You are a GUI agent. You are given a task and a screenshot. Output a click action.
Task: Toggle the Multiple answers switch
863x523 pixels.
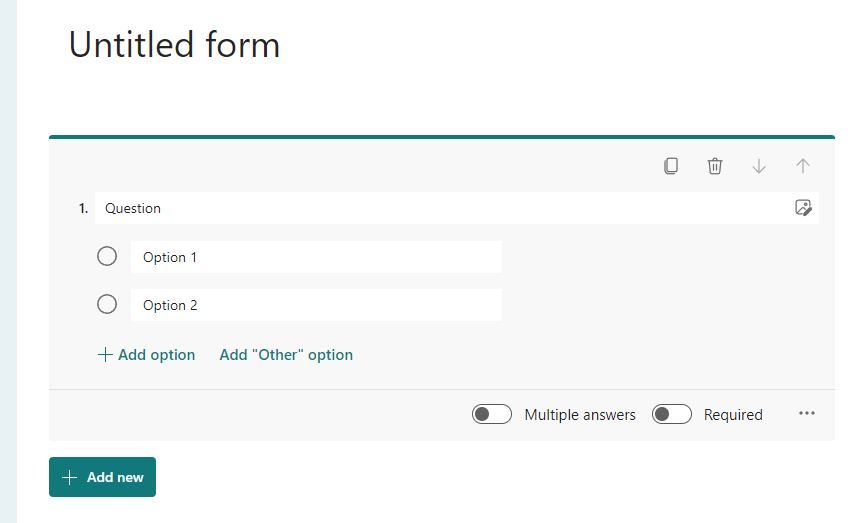(x=492, y=415)
